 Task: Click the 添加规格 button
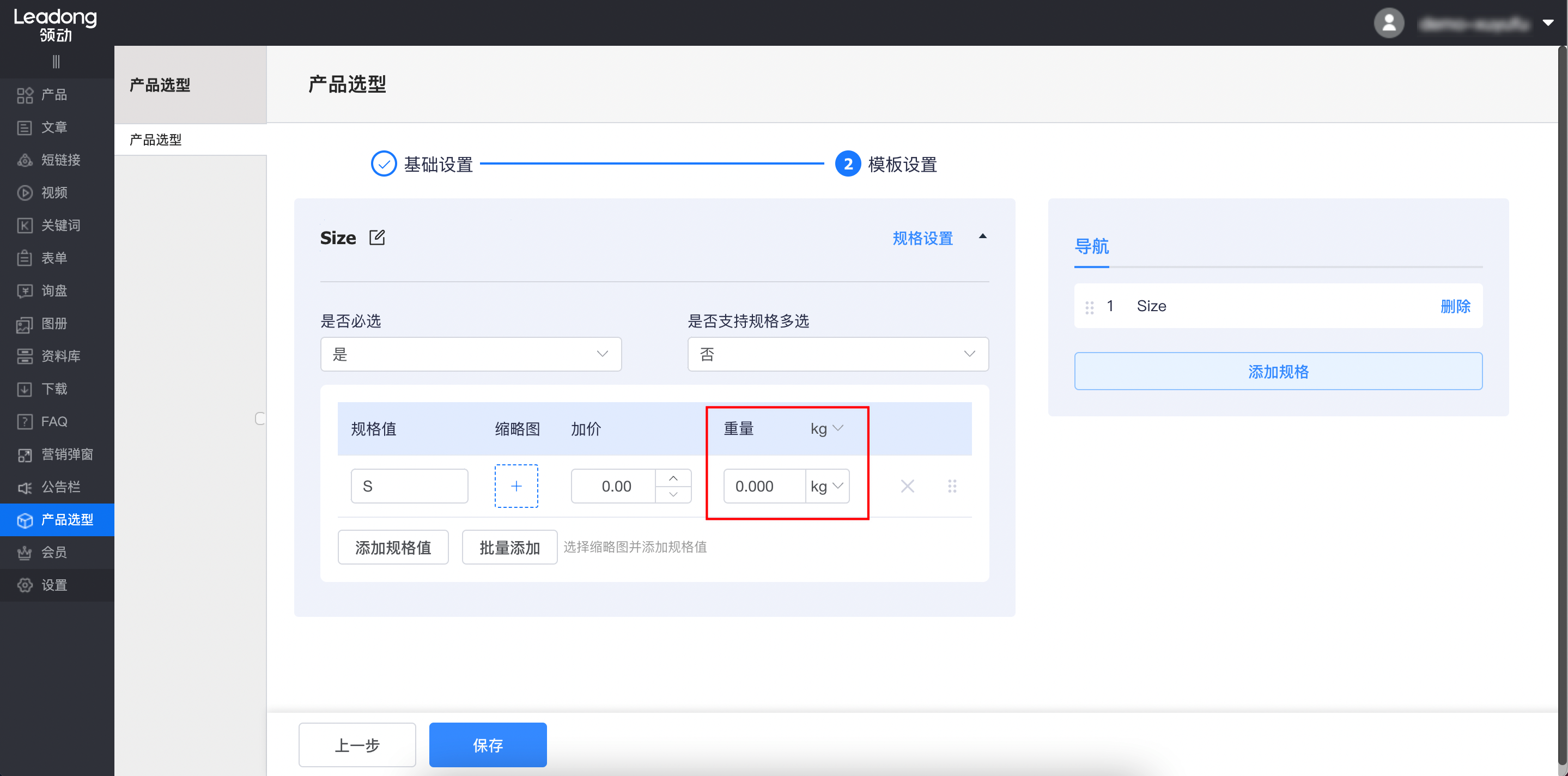pyautogui.click(x=1278, y=371)
